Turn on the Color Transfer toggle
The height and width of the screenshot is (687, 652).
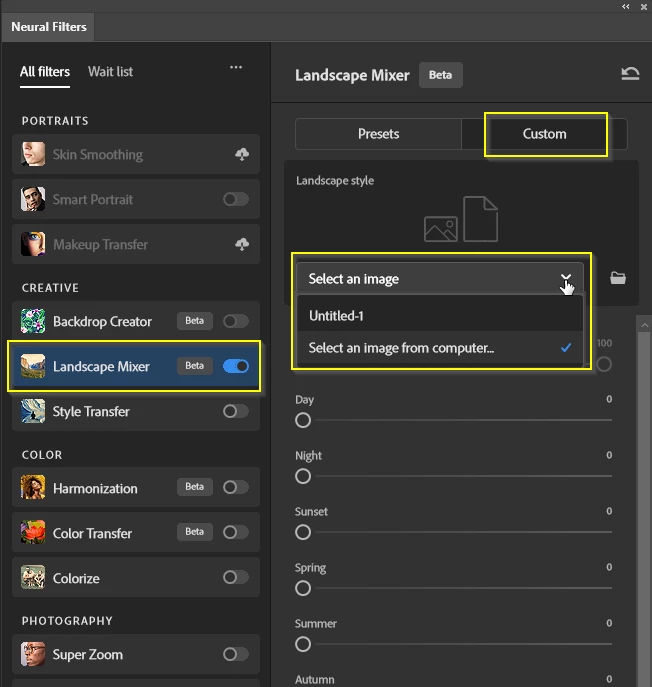(x=236, y=532)
